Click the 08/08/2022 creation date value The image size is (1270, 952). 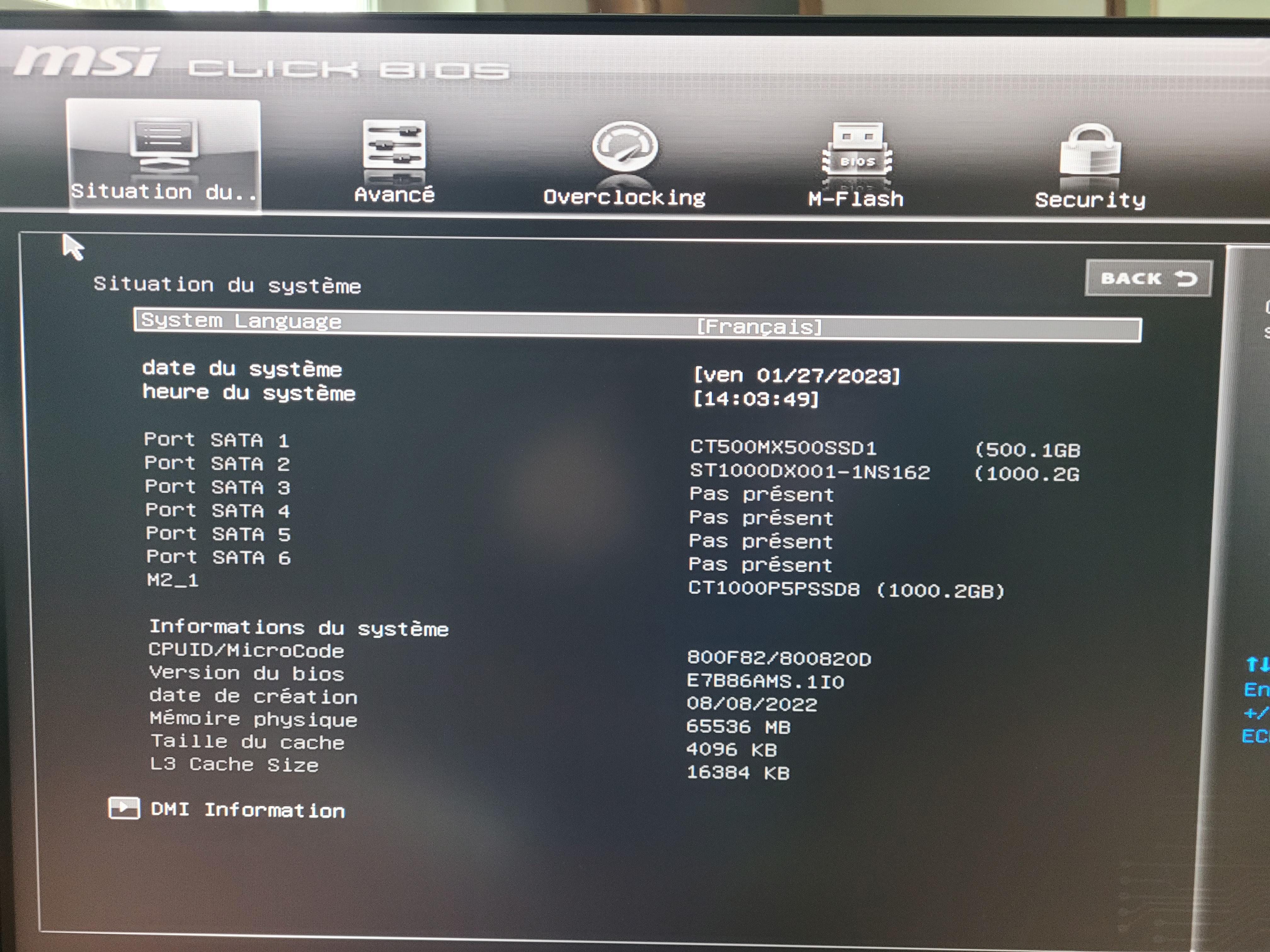(752, 704)
